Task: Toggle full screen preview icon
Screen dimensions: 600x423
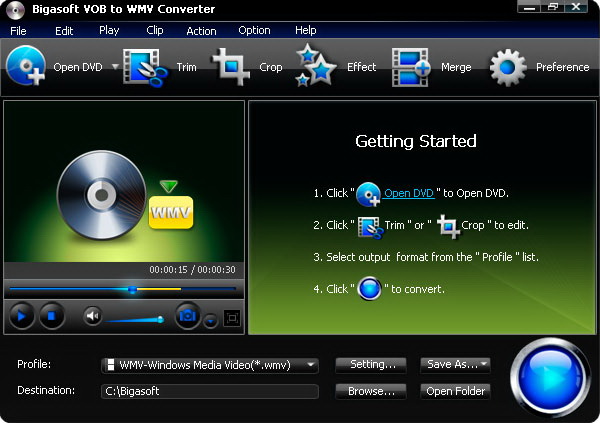Action: tap(232, 318)
